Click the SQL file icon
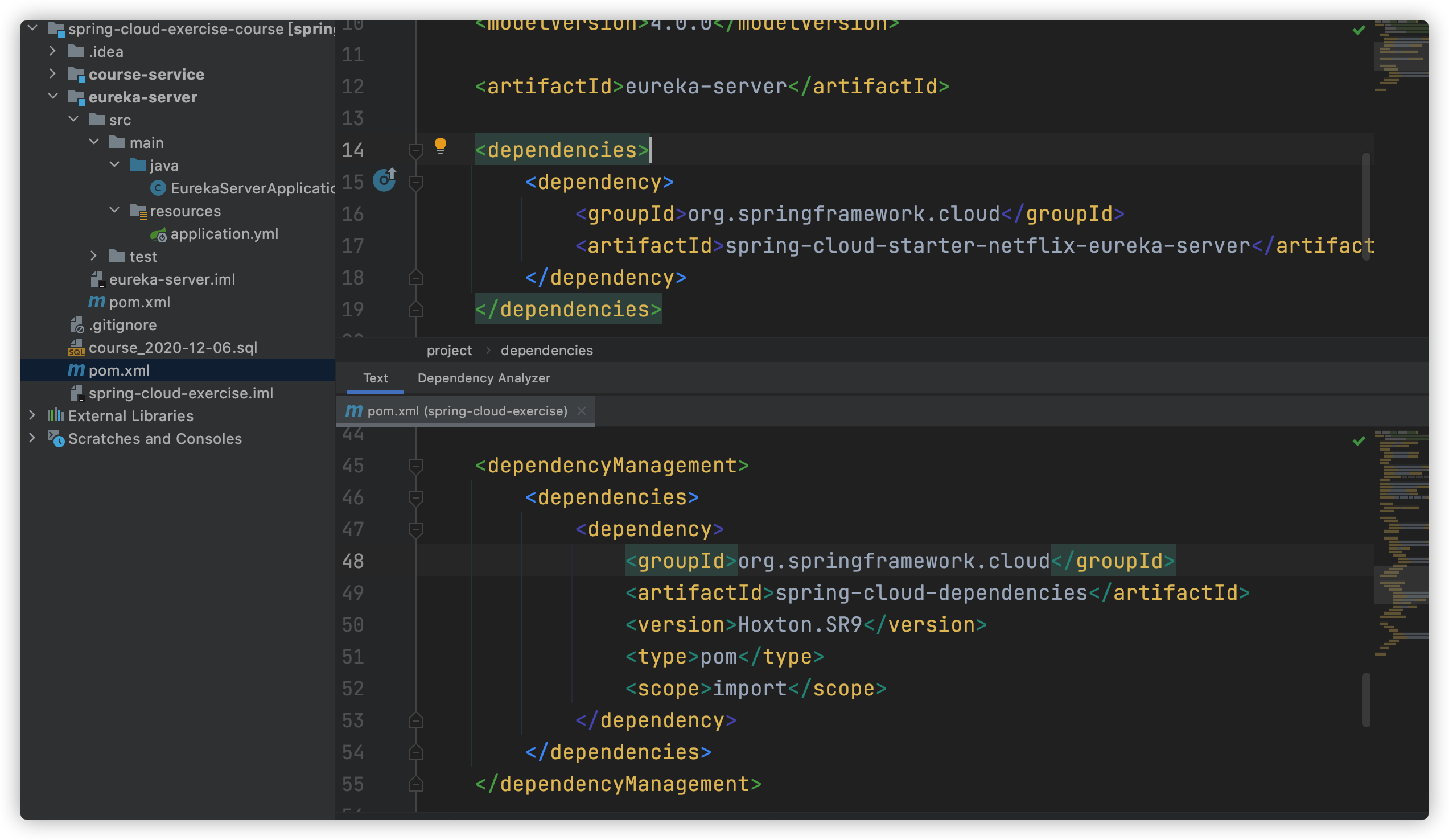Viewport: 1449px width, 840px height. click(76, 348)
